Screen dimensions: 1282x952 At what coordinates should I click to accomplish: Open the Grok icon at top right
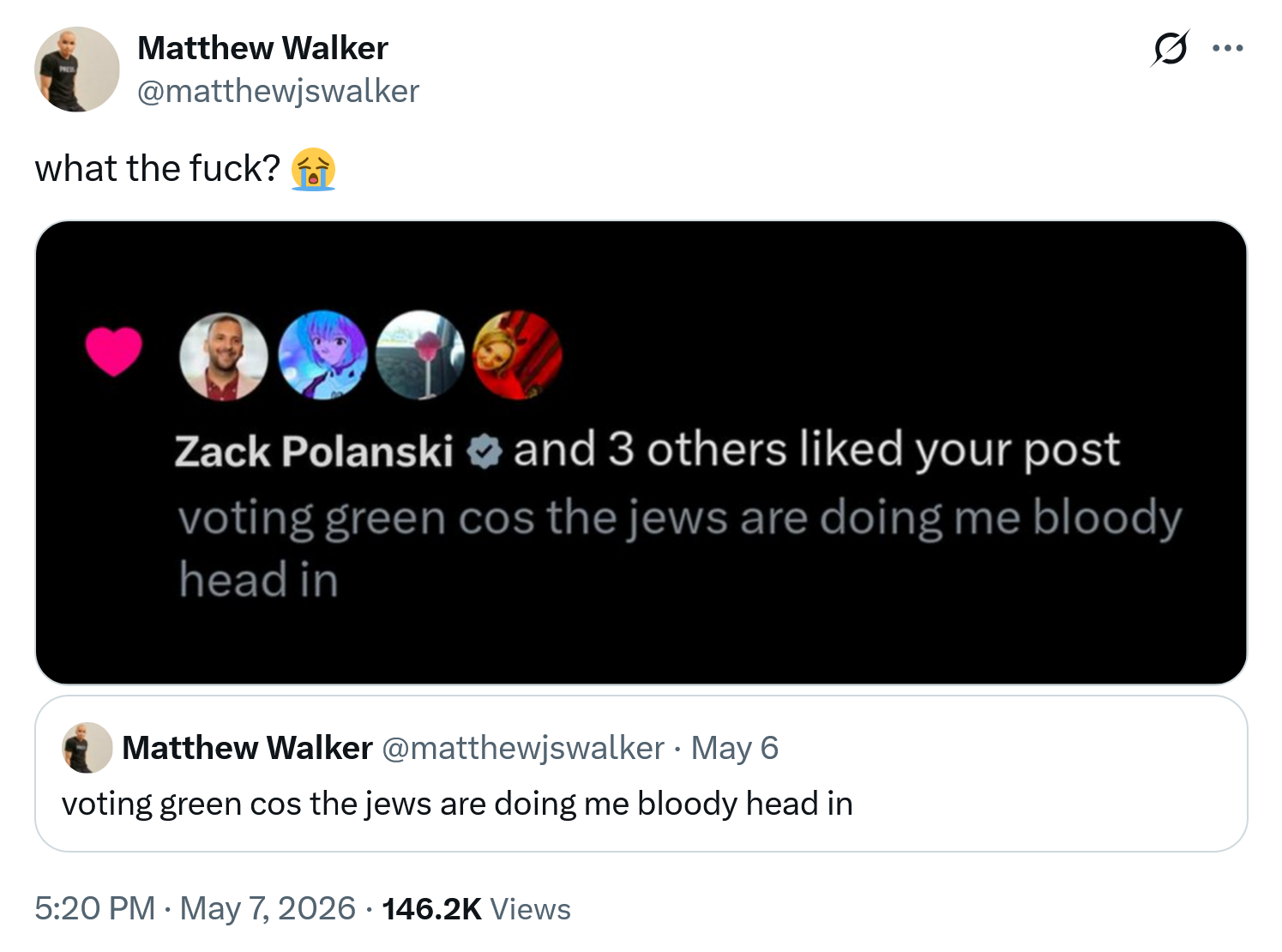click(1170, 48)
